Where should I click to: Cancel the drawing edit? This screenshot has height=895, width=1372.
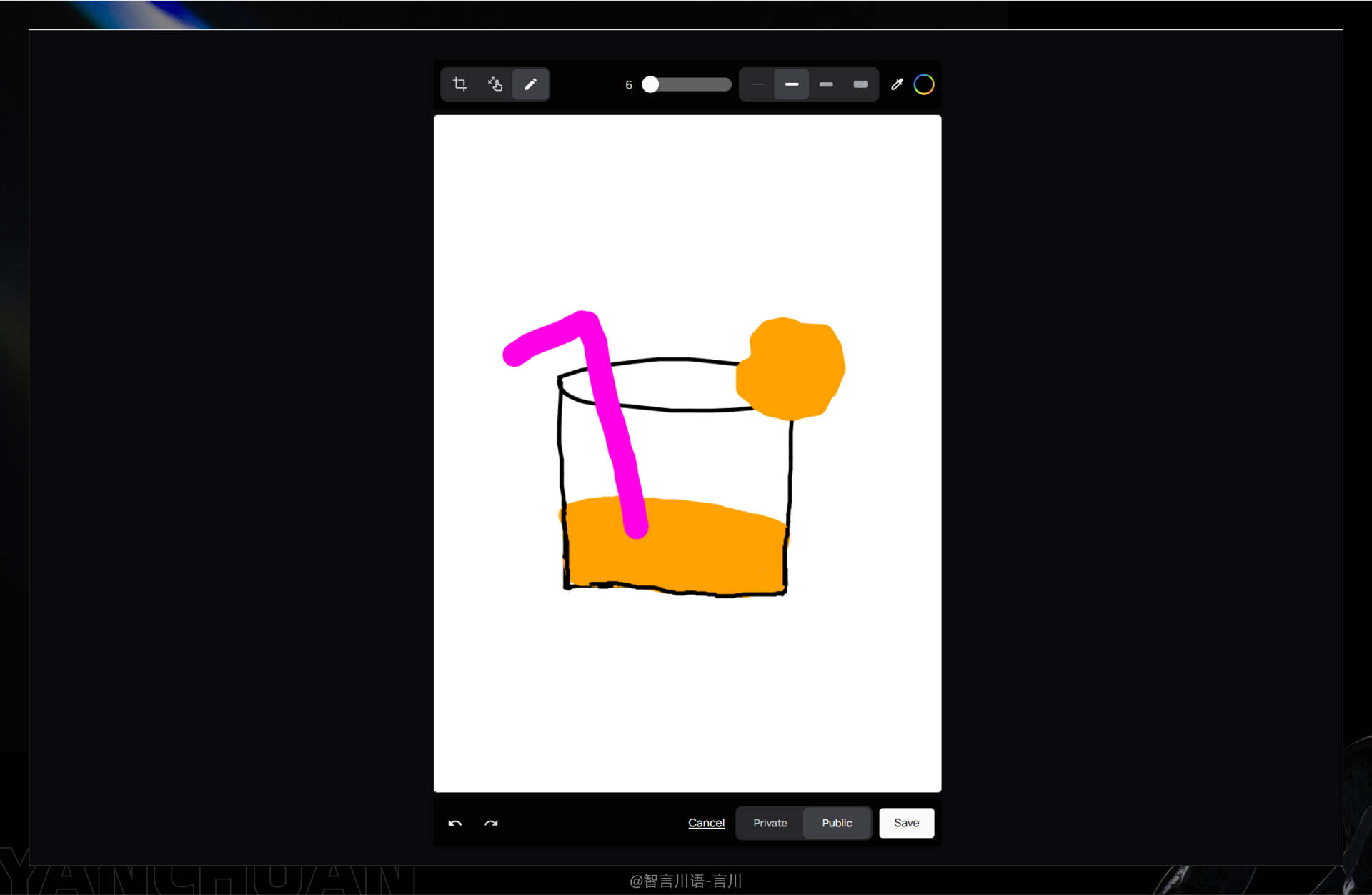coord(706,823)
